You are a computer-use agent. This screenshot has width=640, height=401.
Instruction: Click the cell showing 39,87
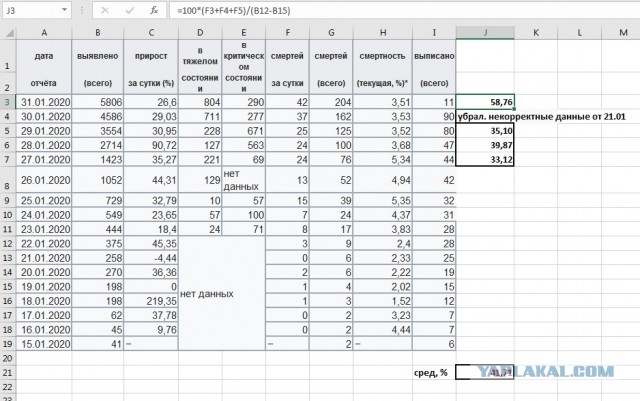coord(485,145)
